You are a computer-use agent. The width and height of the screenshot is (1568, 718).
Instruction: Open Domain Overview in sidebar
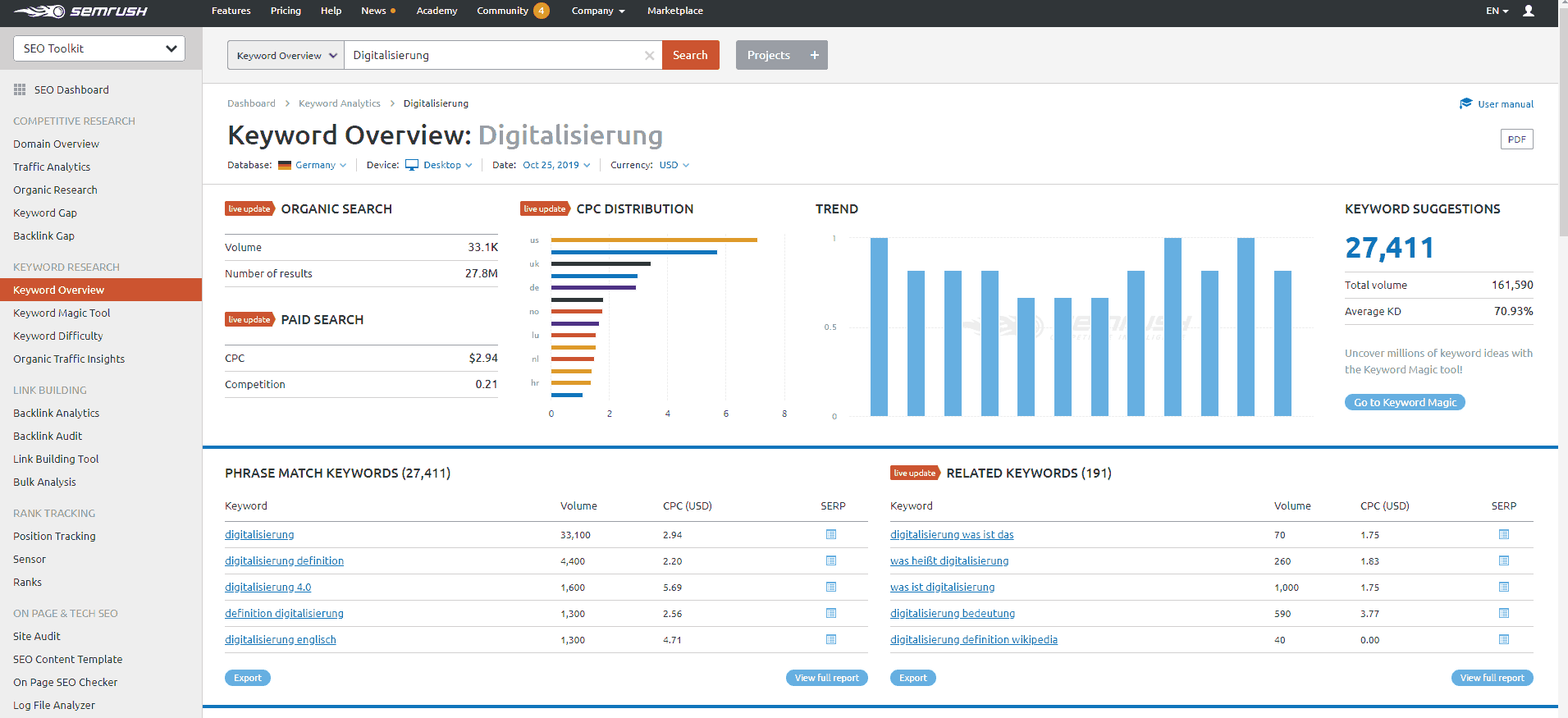[x=56, y=144]
